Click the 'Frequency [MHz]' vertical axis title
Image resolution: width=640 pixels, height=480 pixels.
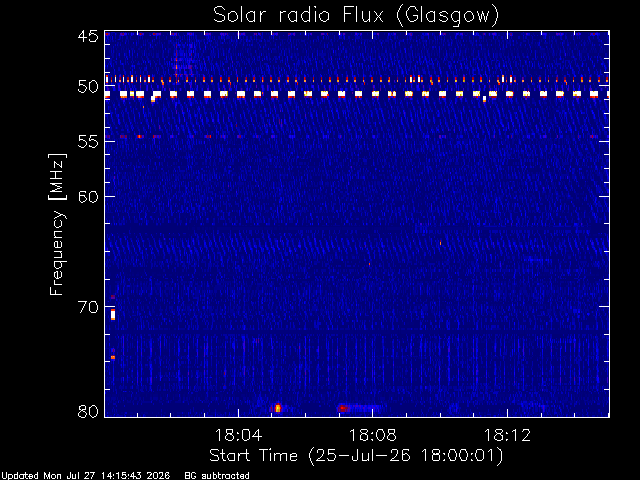(57, 224)
